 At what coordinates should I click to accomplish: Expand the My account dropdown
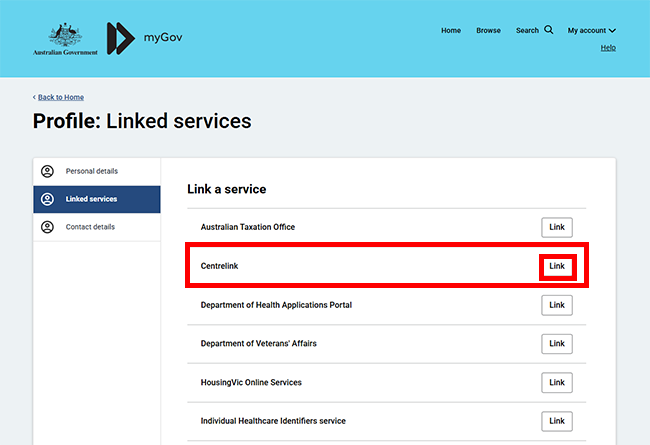tap(591, 31)
